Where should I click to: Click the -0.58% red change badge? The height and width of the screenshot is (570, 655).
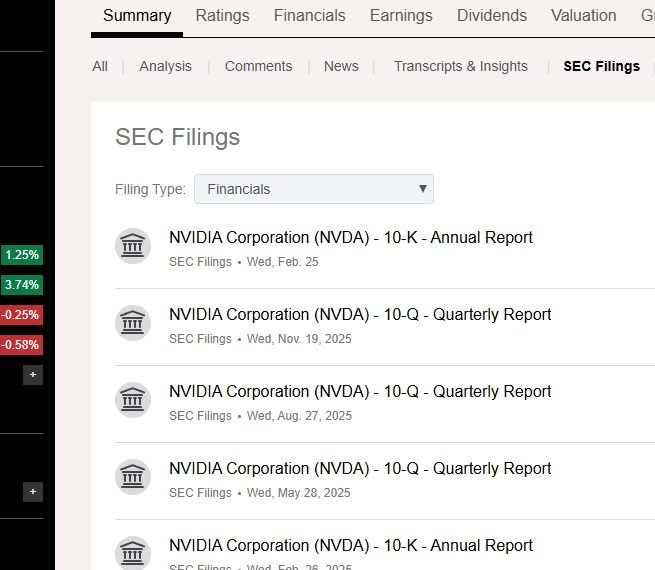21,345
